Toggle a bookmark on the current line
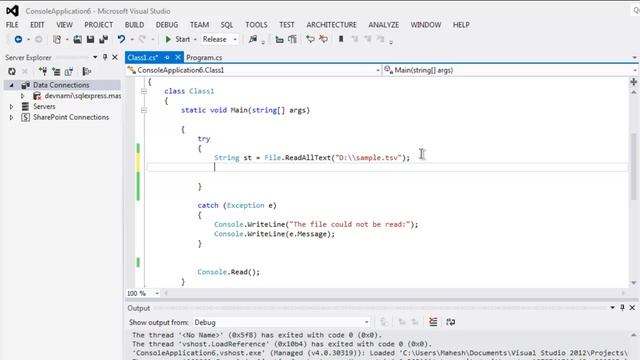The height and width of the screenshot is (360, 640). pos(341,39)
